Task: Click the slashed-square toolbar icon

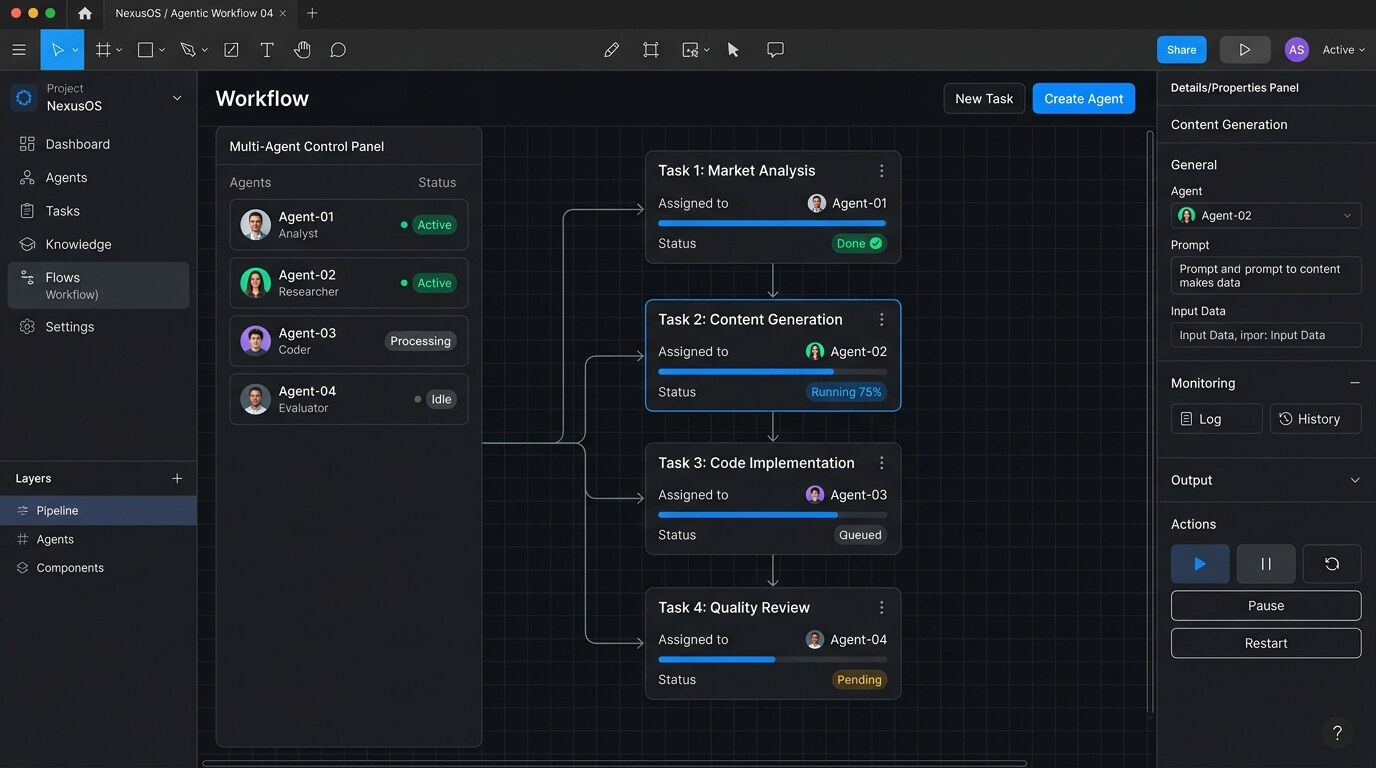Action: tap(231, 50)
